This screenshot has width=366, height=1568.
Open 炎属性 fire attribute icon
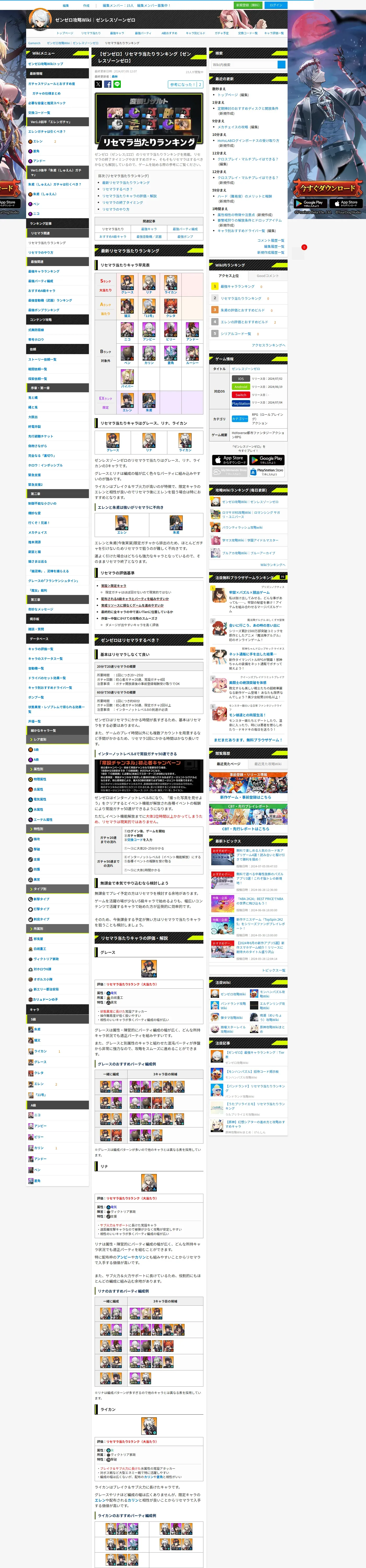(x=30, y=789)
